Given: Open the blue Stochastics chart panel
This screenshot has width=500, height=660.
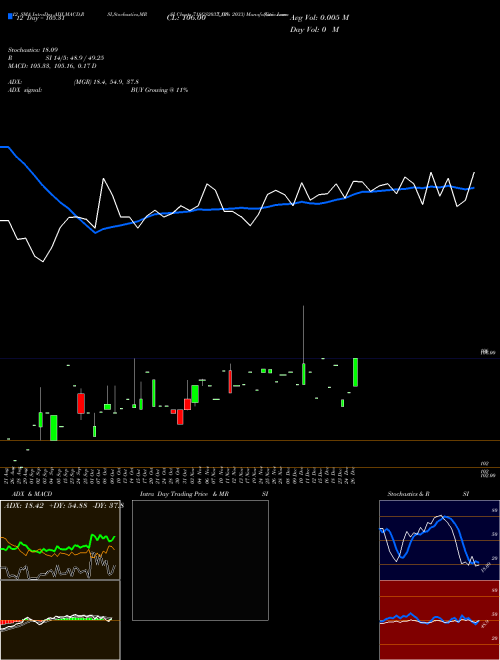Looking at the screenshot, I should [x=439, y=540].
